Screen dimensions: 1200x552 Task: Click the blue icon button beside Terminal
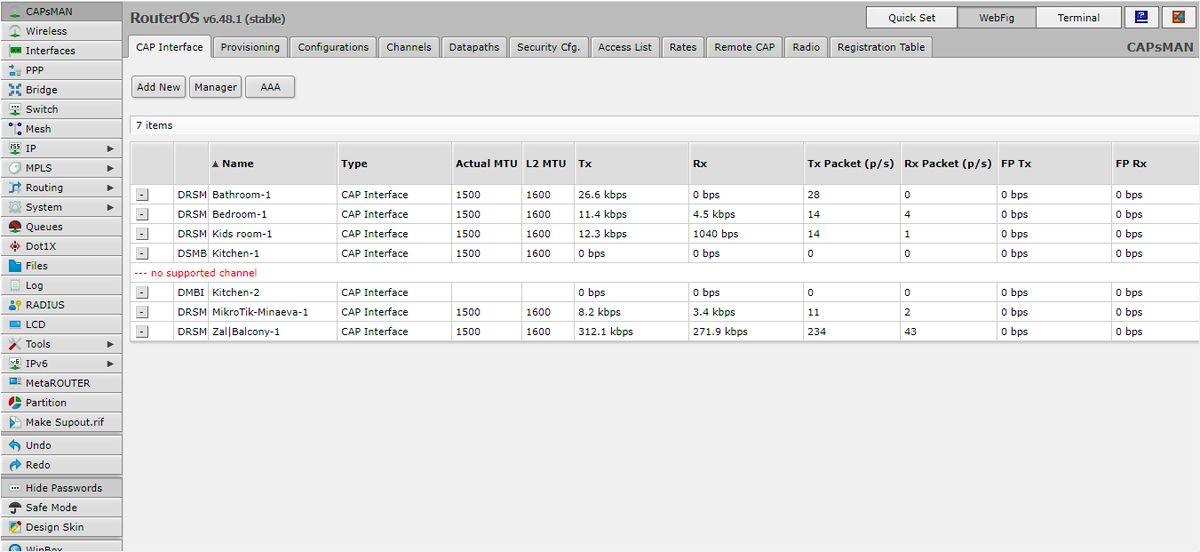pyautogui.click(x=1142, y=17)
